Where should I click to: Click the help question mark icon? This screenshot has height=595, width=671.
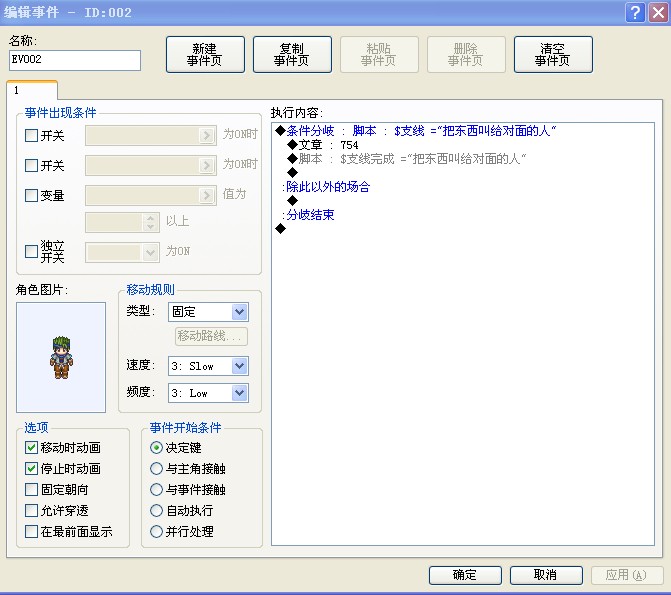click(x=635, y=12)
